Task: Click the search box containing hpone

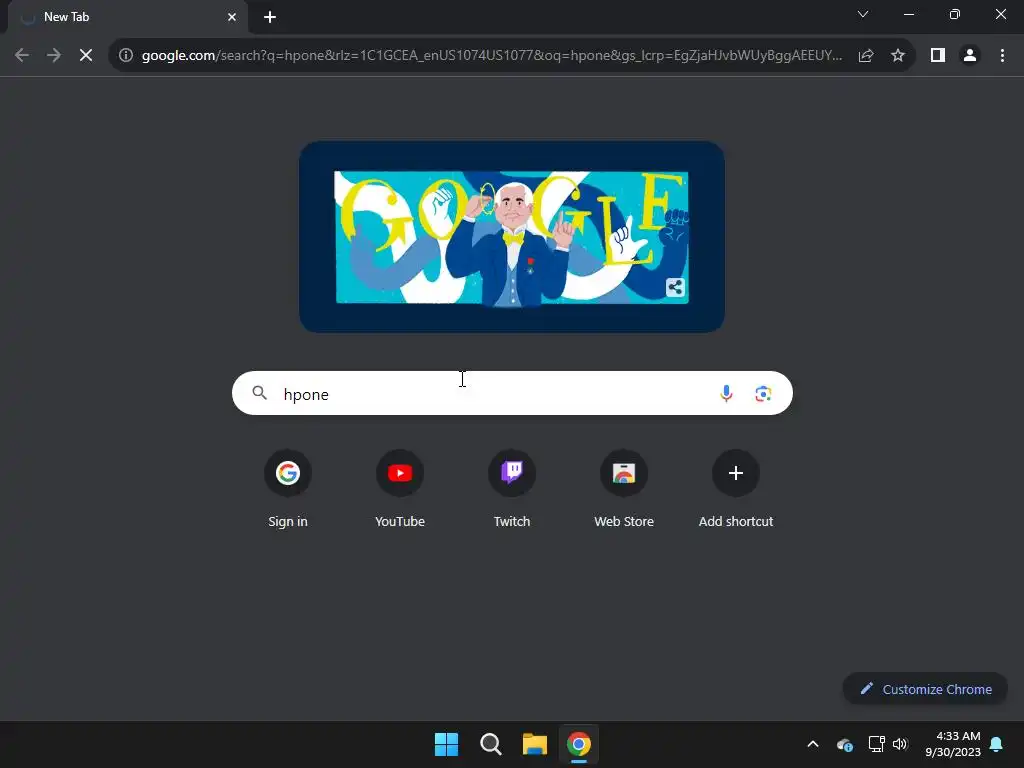Action: click(512, 393)
